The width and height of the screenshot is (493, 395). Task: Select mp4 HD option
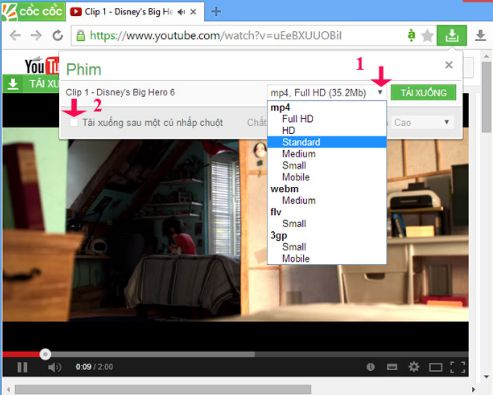tap(327, 130)
